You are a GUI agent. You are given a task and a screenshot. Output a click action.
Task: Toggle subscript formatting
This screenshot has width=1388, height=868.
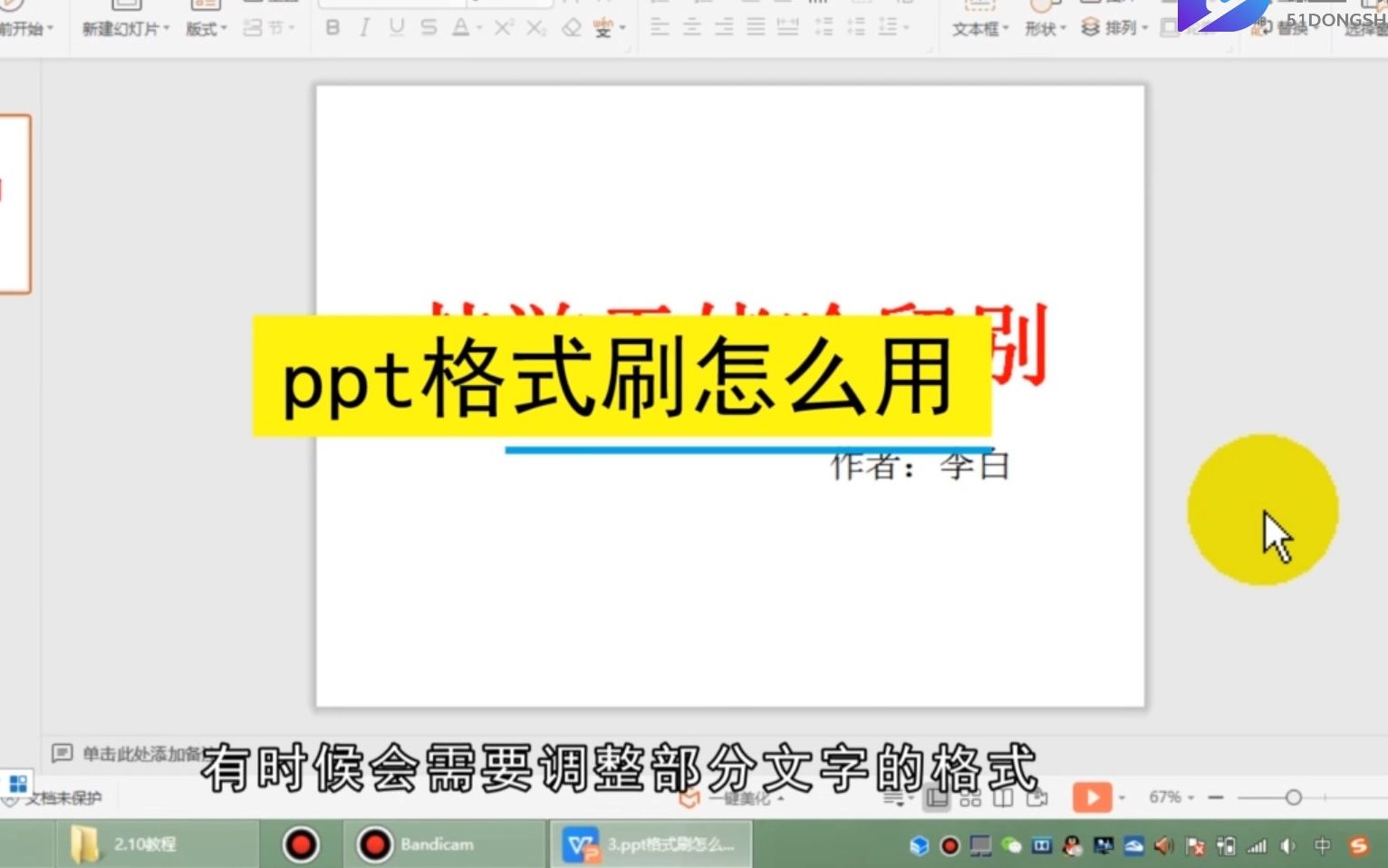(536, 28)
